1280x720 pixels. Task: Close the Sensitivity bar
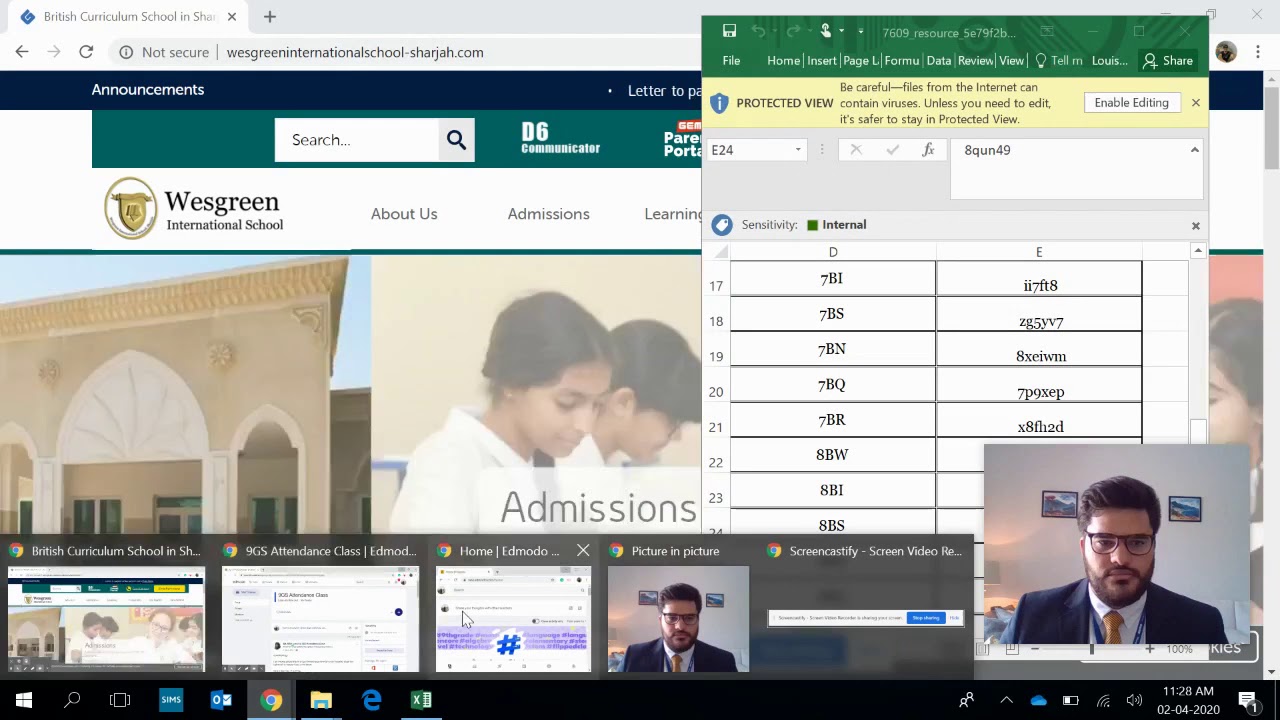(x=1195, y=226)
